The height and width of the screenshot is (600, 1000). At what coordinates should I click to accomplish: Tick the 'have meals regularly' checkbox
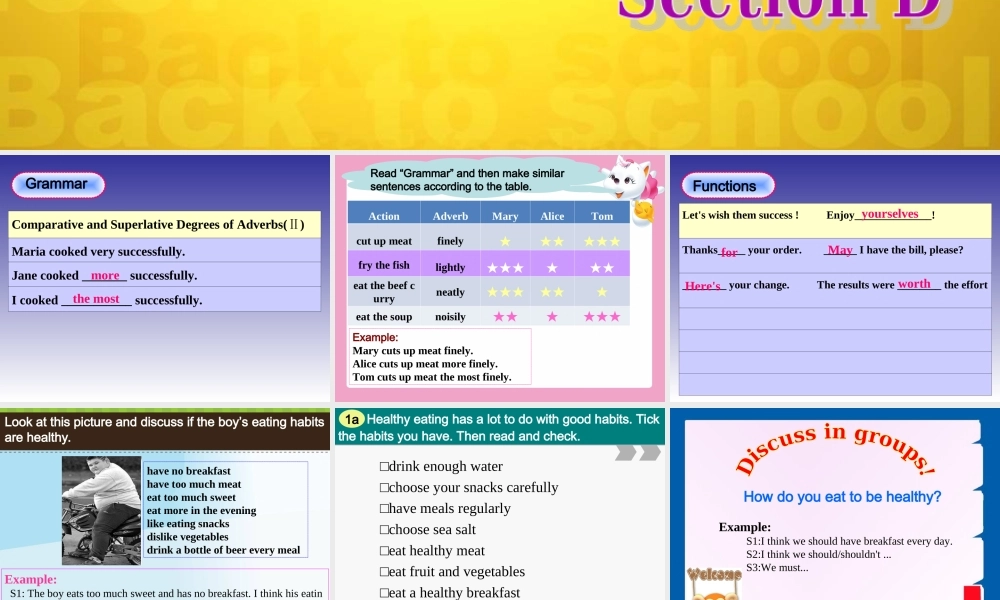click(384, 509)
